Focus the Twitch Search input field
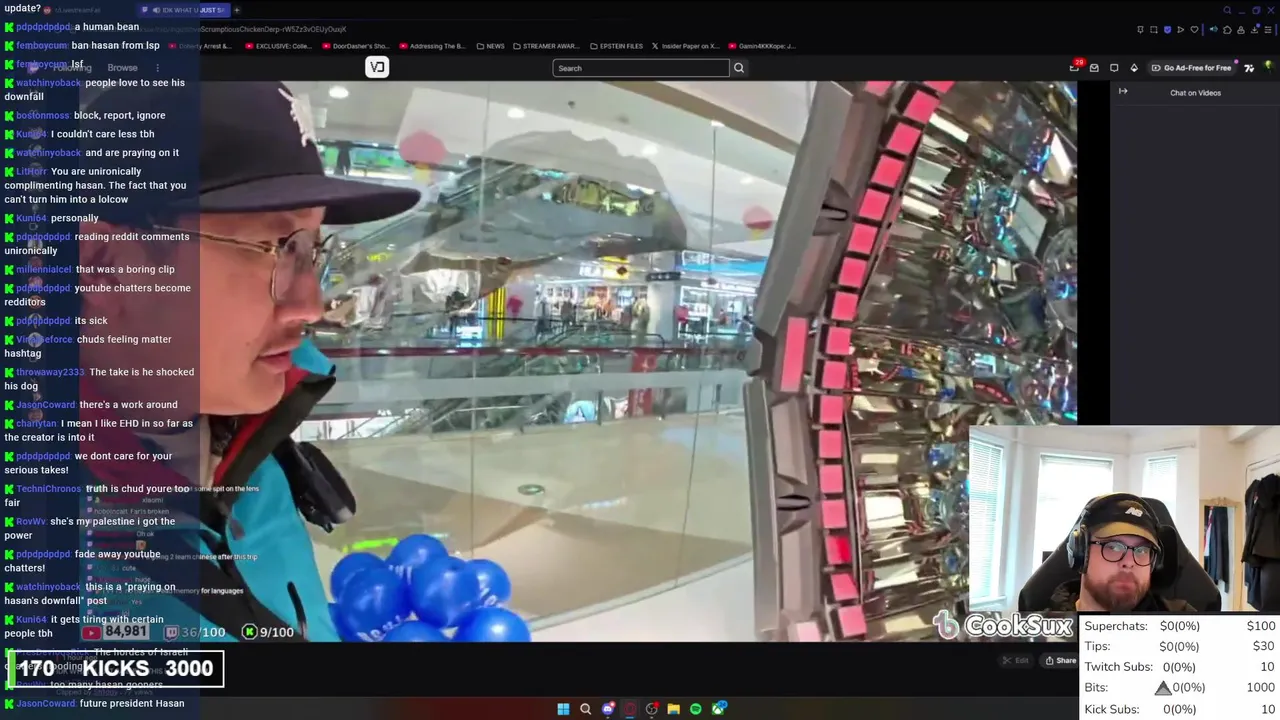The image size is (1280, 720). [641, 68]
